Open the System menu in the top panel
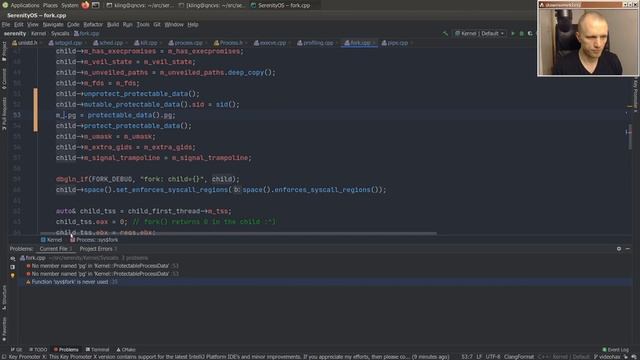The image size is (640, 360). [70, 5]
